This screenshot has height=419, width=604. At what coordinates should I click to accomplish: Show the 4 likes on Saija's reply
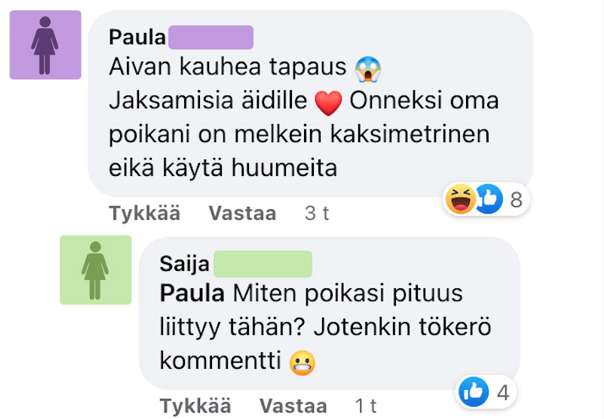[502, 392]
